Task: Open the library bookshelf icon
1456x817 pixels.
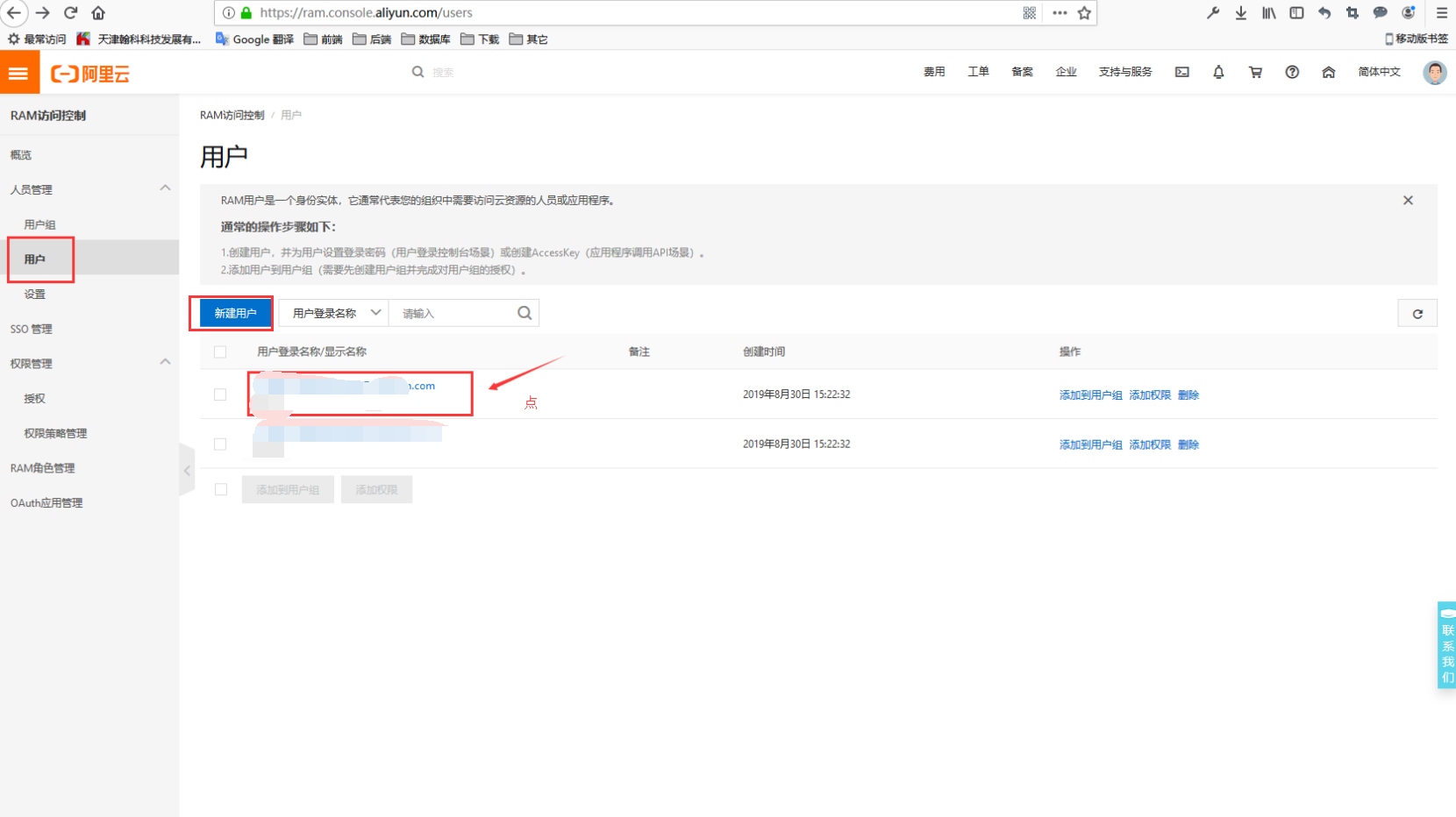Action: tap(1269, 12)
